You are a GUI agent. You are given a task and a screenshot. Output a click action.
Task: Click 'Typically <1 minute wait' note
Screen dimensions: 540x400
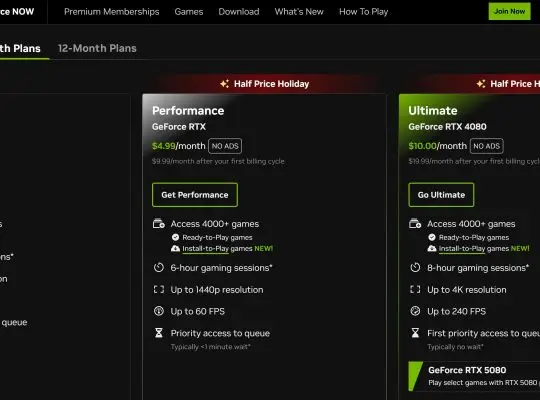(x=210, y=347)
